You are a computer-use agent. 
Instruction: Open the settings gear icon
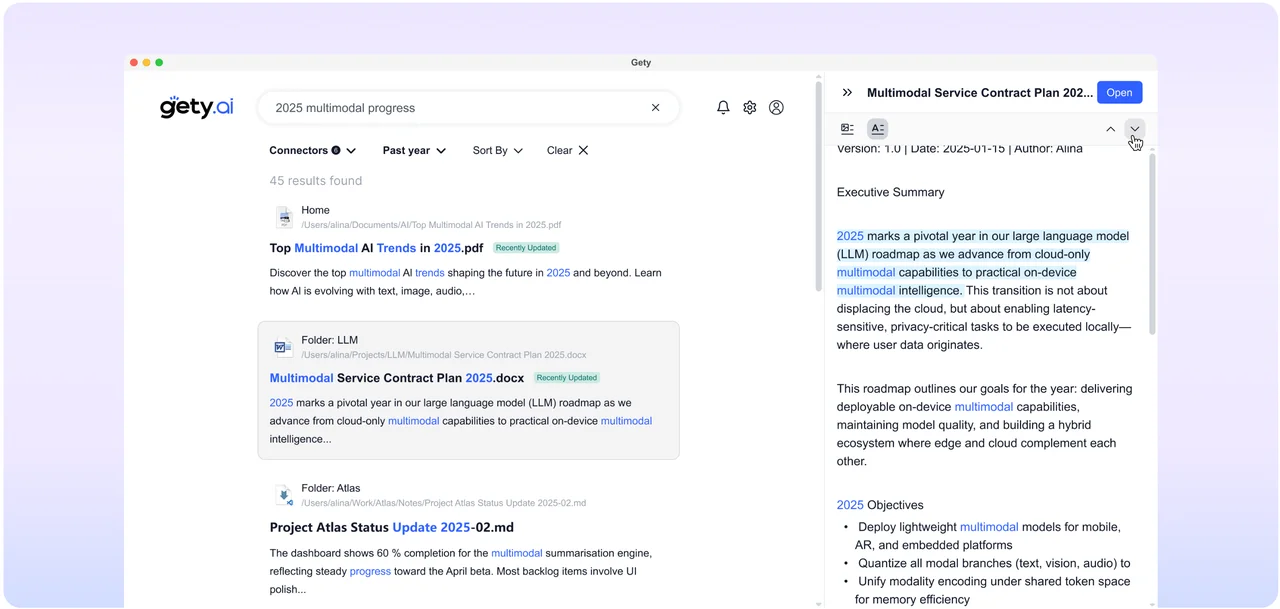point(750,107)
